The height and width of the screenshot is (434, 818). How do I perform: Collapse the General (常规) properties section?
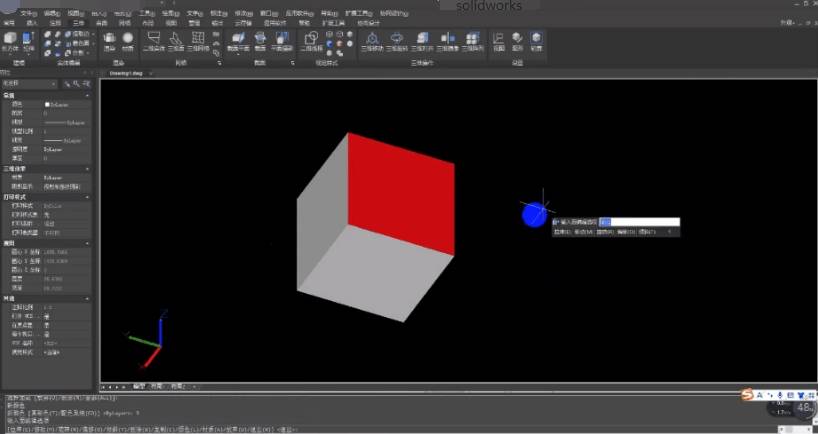[x=87, y=95]
